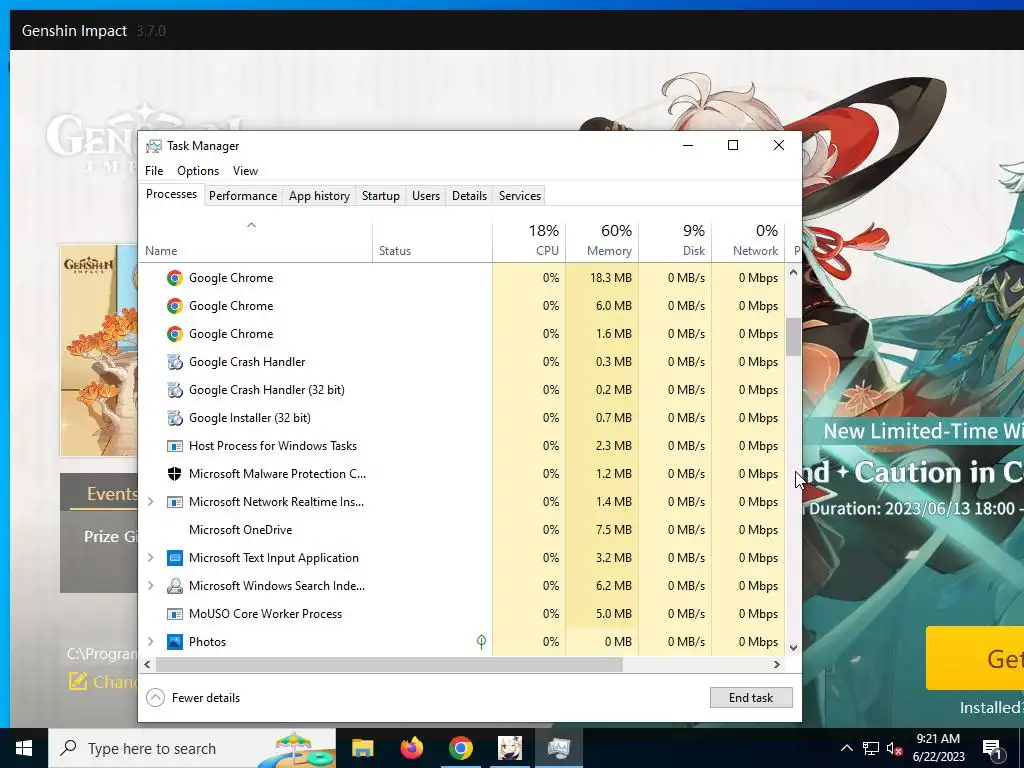Screen dimensions: 1024x768
Task: Click Microsoft Text Input Application icon
Action: pos(174,558)
